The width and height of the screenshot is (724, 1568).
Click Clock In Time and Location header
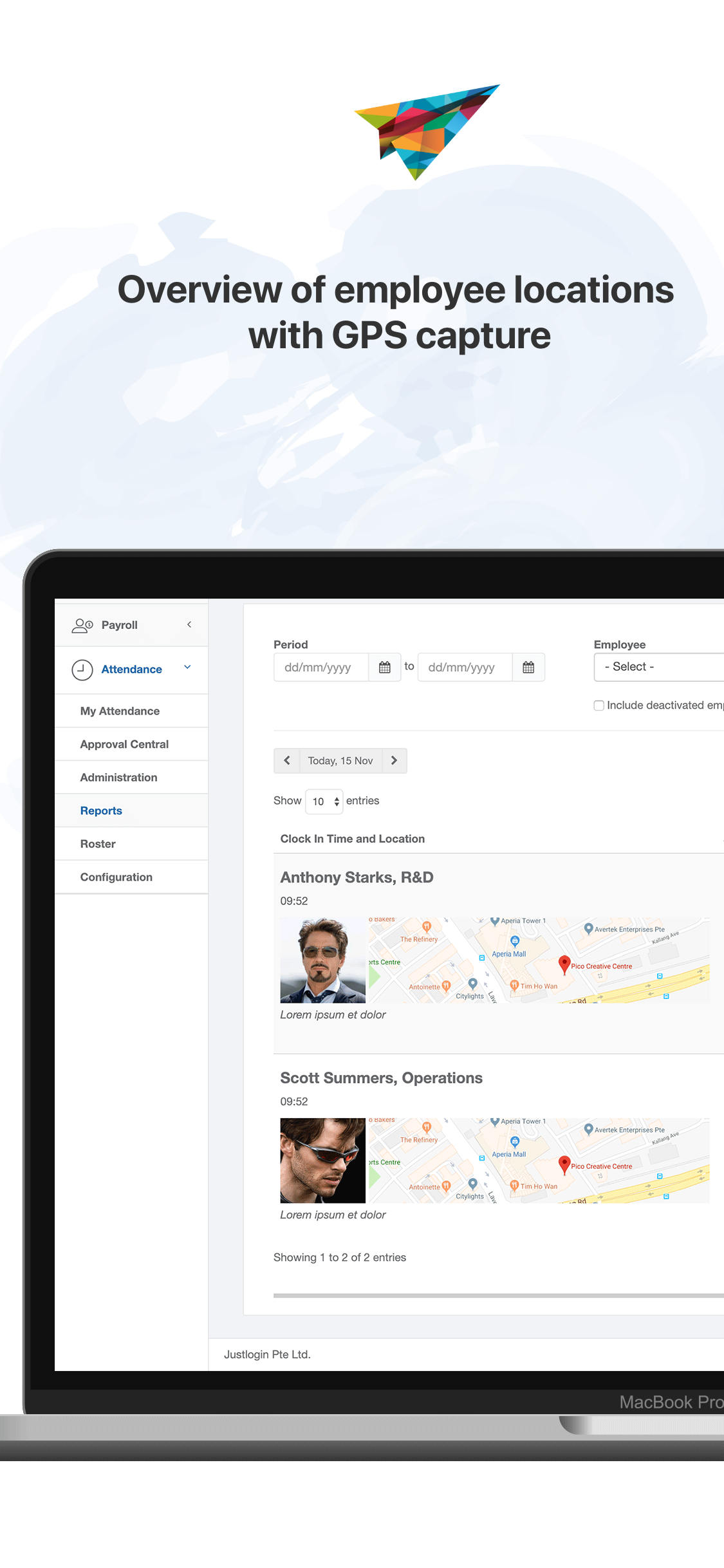click(353, 839)
